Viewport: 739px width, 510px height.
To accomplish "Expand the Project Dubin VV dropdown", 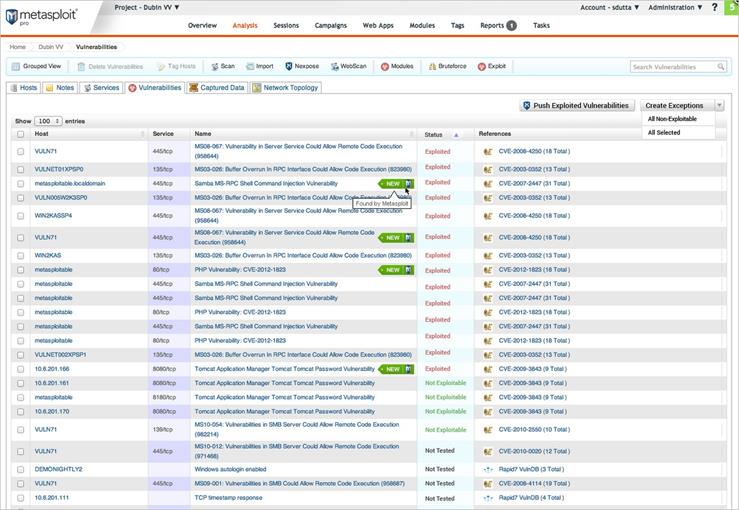I will (147, 7).
